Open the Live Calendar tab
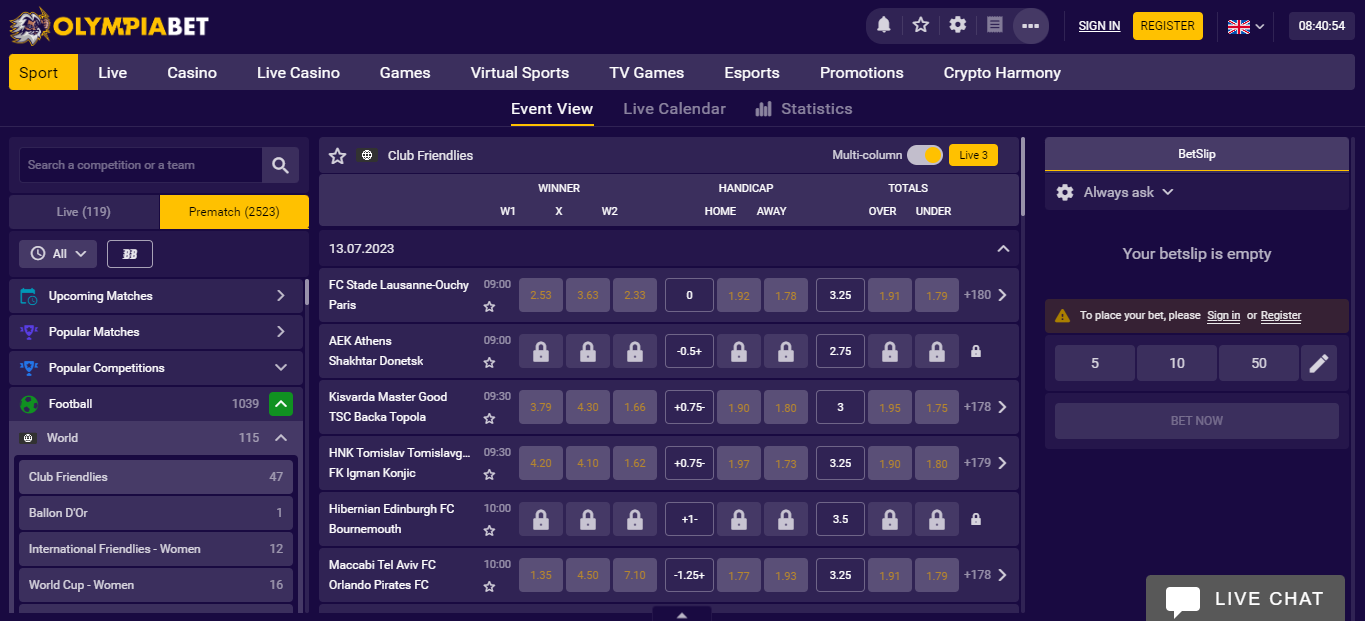Screen dimensions: 1365x621 point(674,109)
